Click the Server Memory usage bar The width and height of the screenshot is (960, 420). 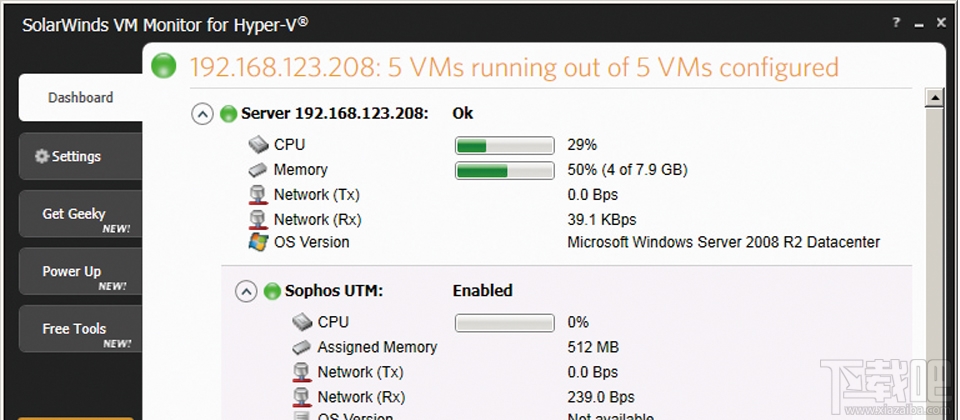click(504, 170)
